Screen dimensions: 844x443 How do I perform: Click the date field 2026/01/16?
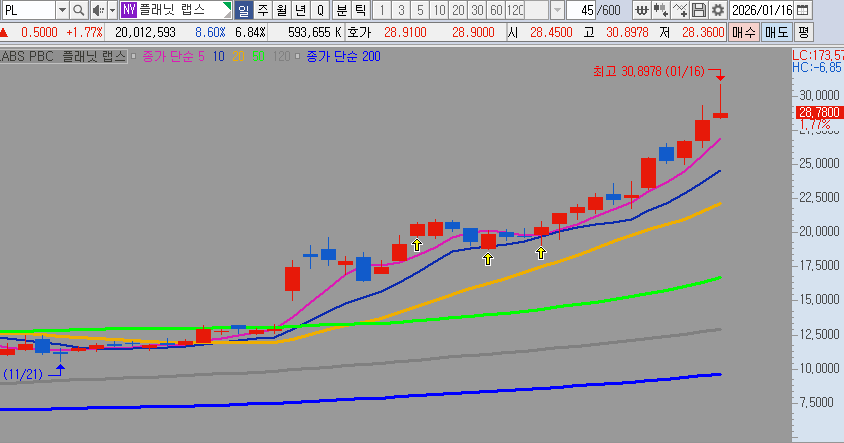pos(762,10)
